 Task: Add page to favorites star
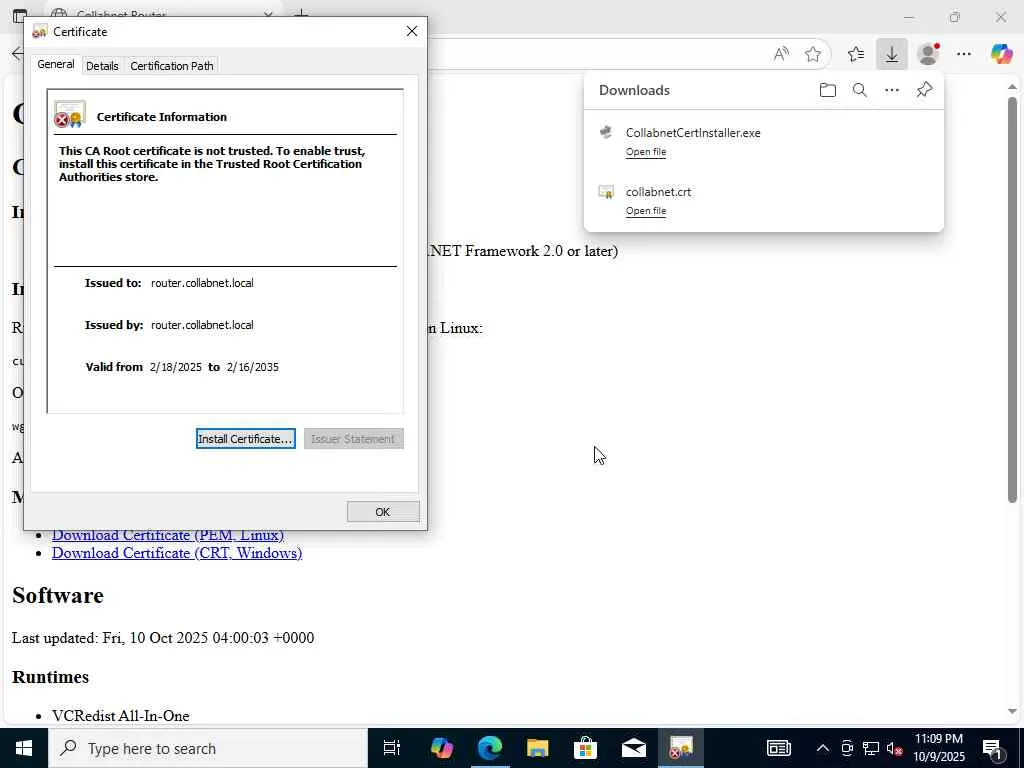point(812,54)
